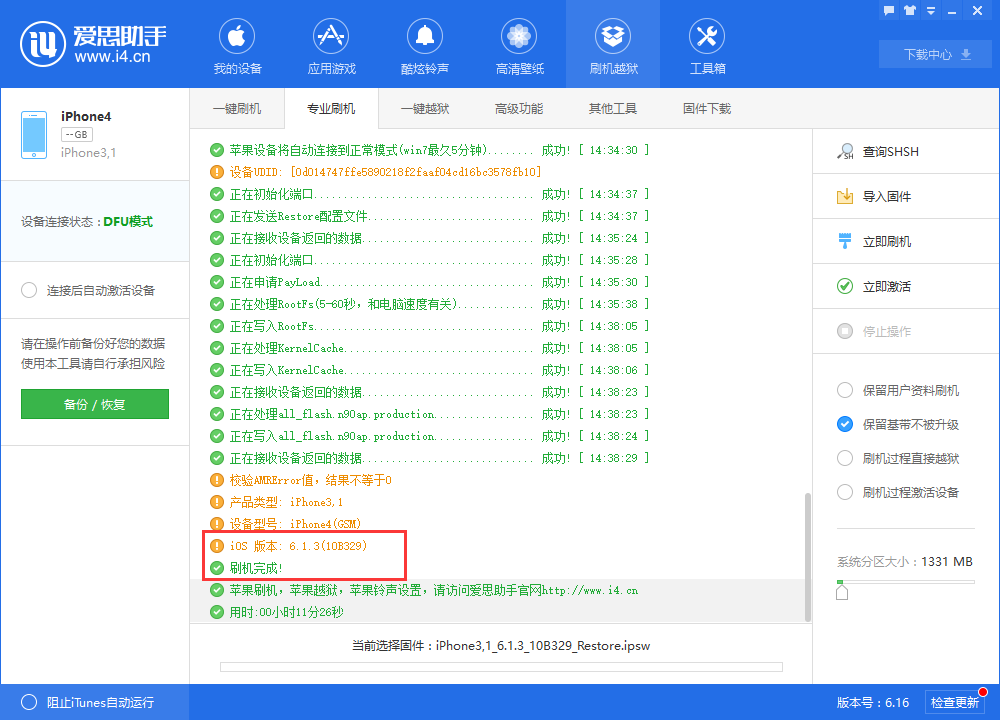Open 应用游戏 (Apps & Games) section
The height and width of the screenshot is (720, 1000).
[x=331, y=45]
